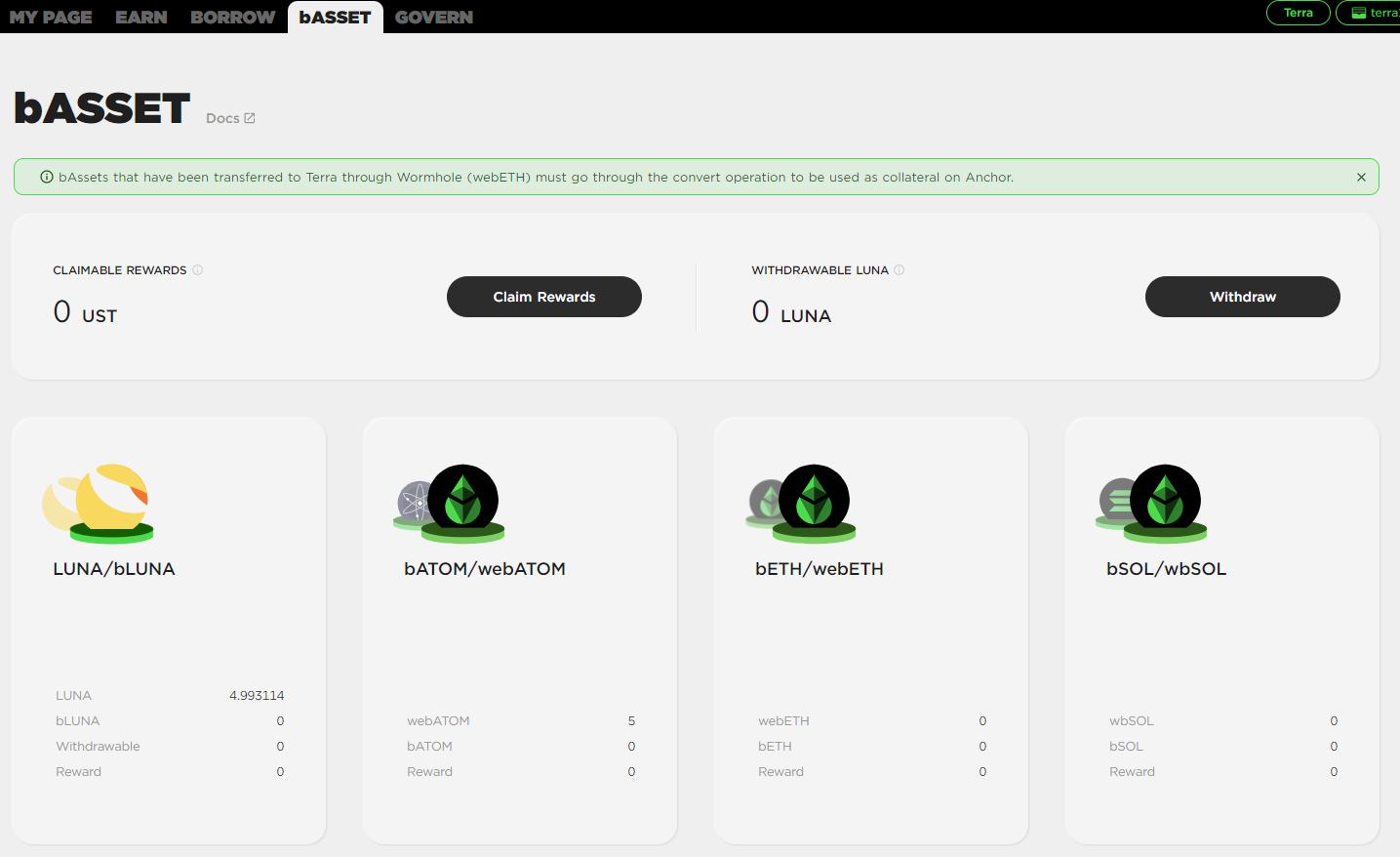Switch to the EARN tab
This screenshot has height=857, width=1400.
[141, 18]
